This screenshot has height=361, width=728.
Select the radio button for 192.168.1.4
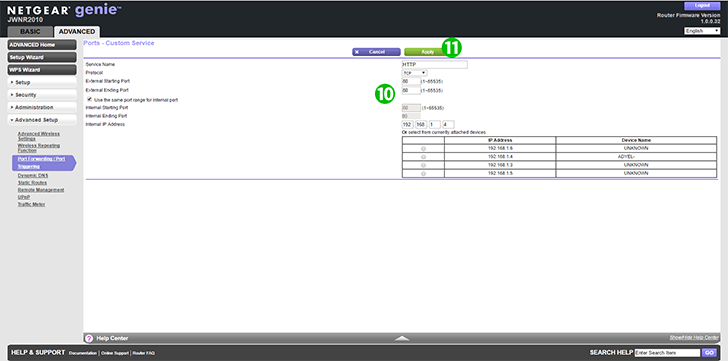(x=423, y=157)
